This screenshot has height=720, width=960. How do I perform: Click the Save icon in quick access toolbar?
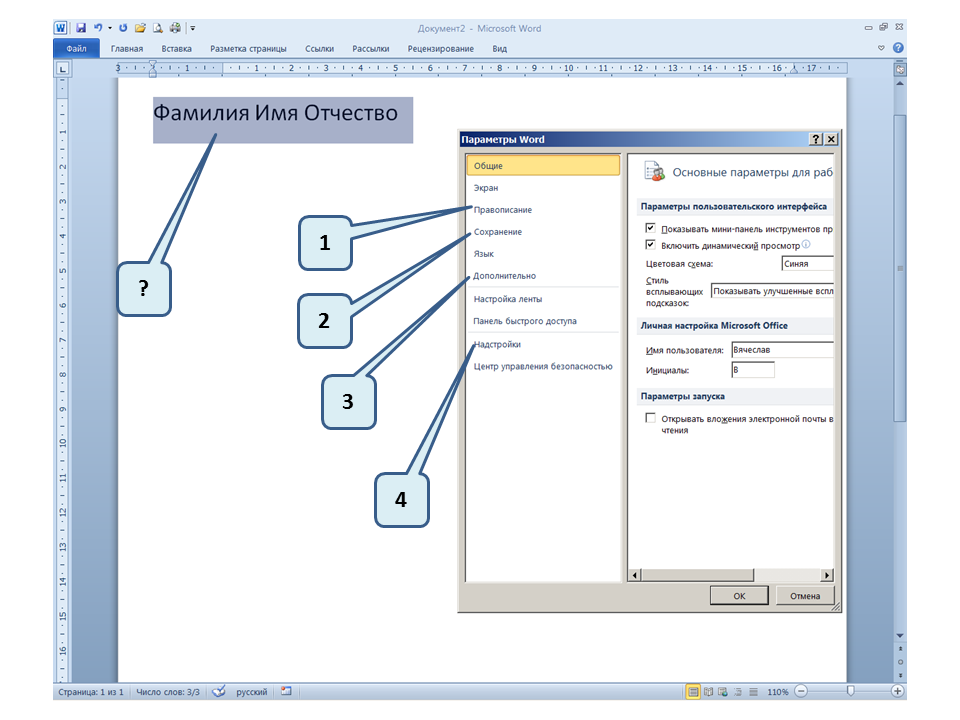pos(80,29)
